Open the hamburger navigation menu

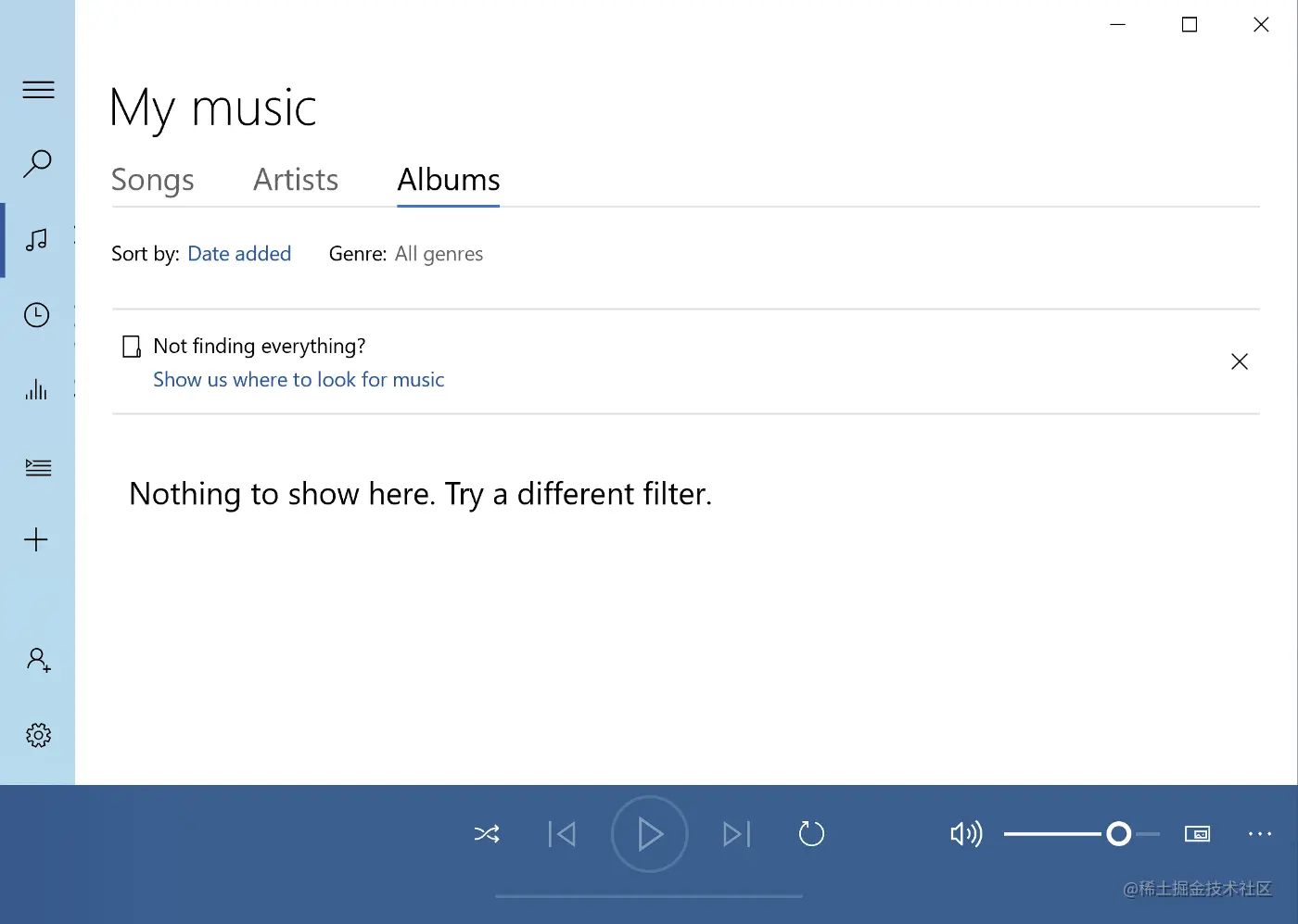[x=38, y=90]
